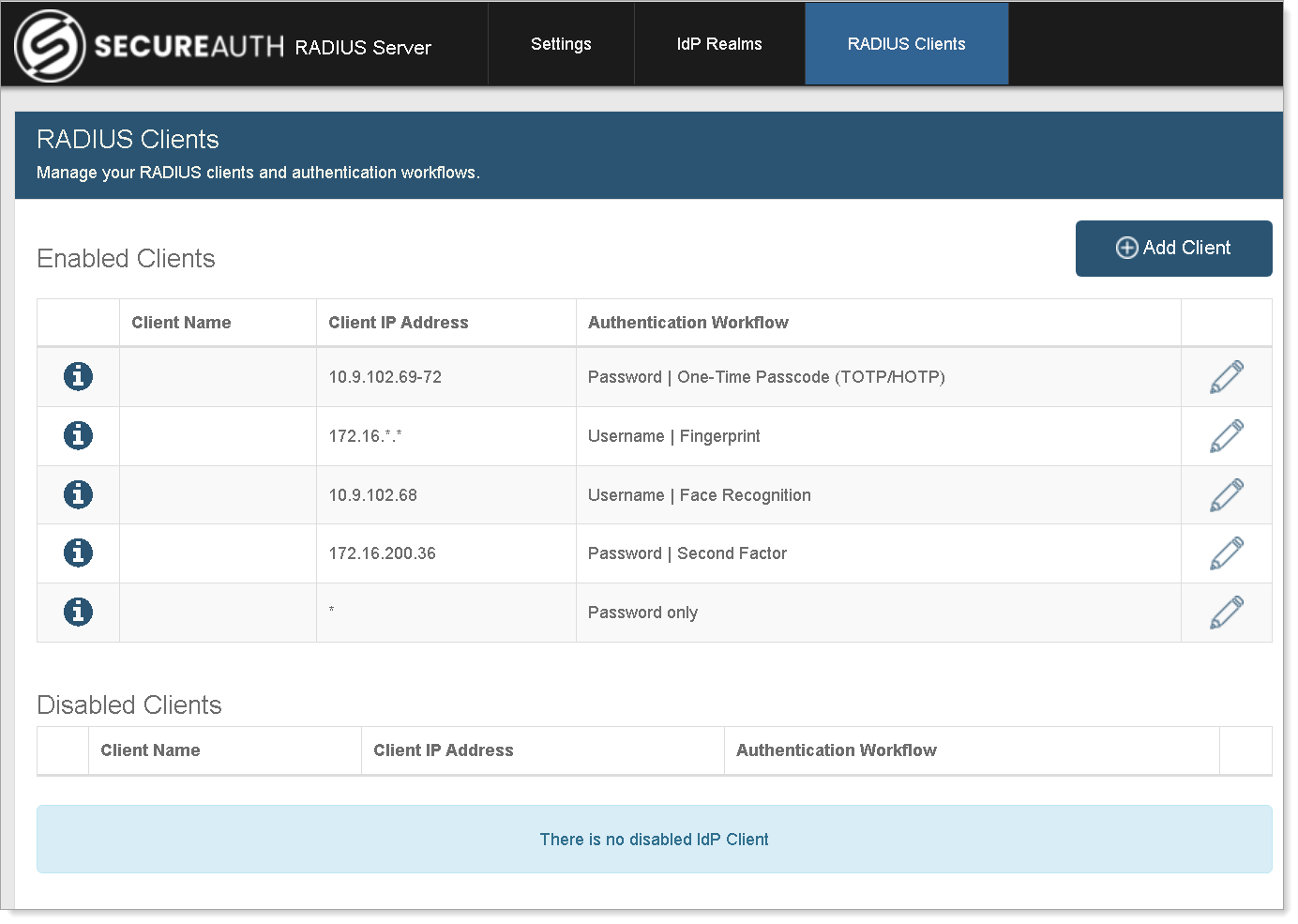
Task: Click the SecureAuth logo
Action: (x=51, y=45)
